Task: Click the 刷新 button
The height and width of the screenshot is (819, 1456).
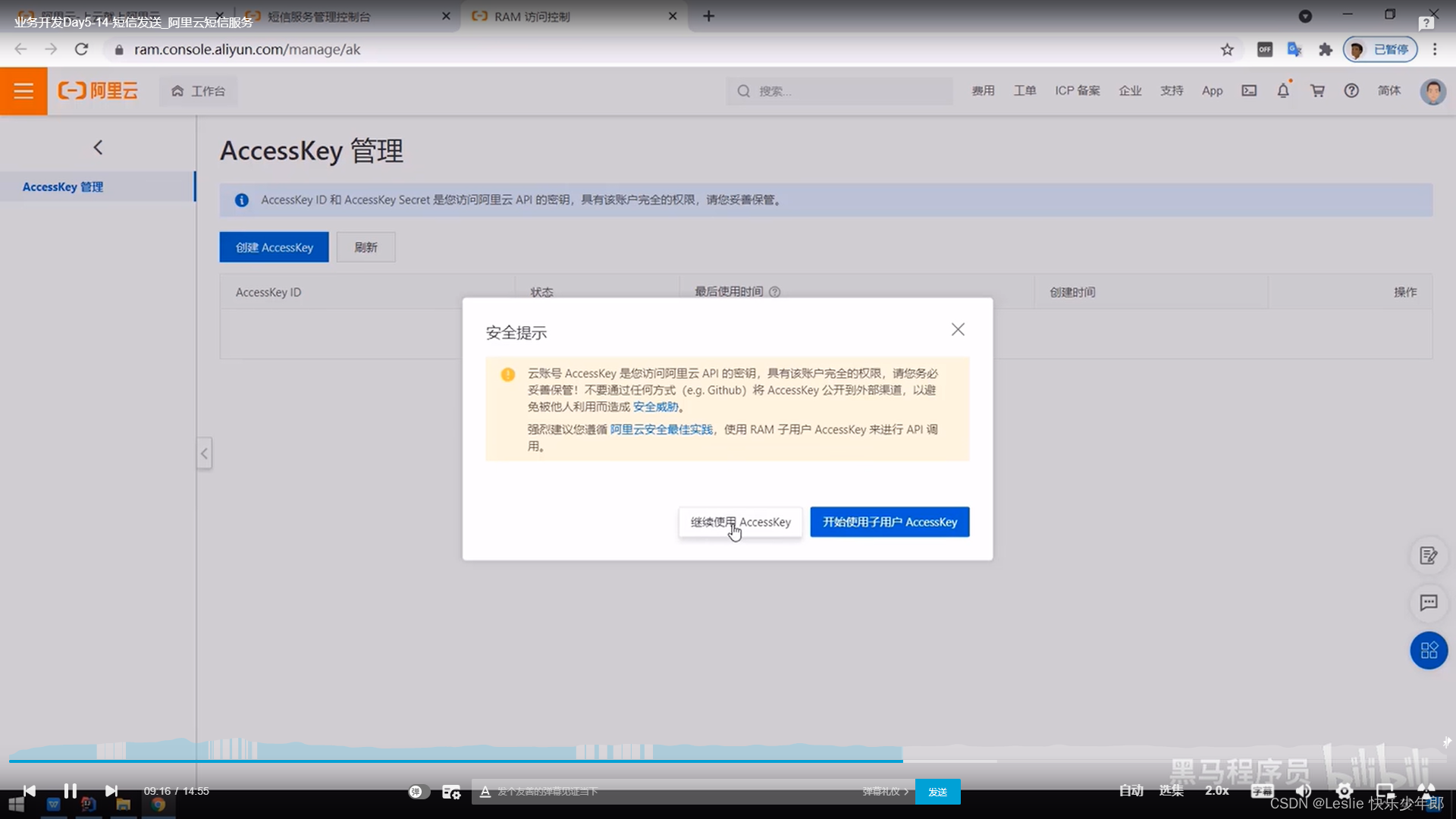Action: (x=366, y=247)
